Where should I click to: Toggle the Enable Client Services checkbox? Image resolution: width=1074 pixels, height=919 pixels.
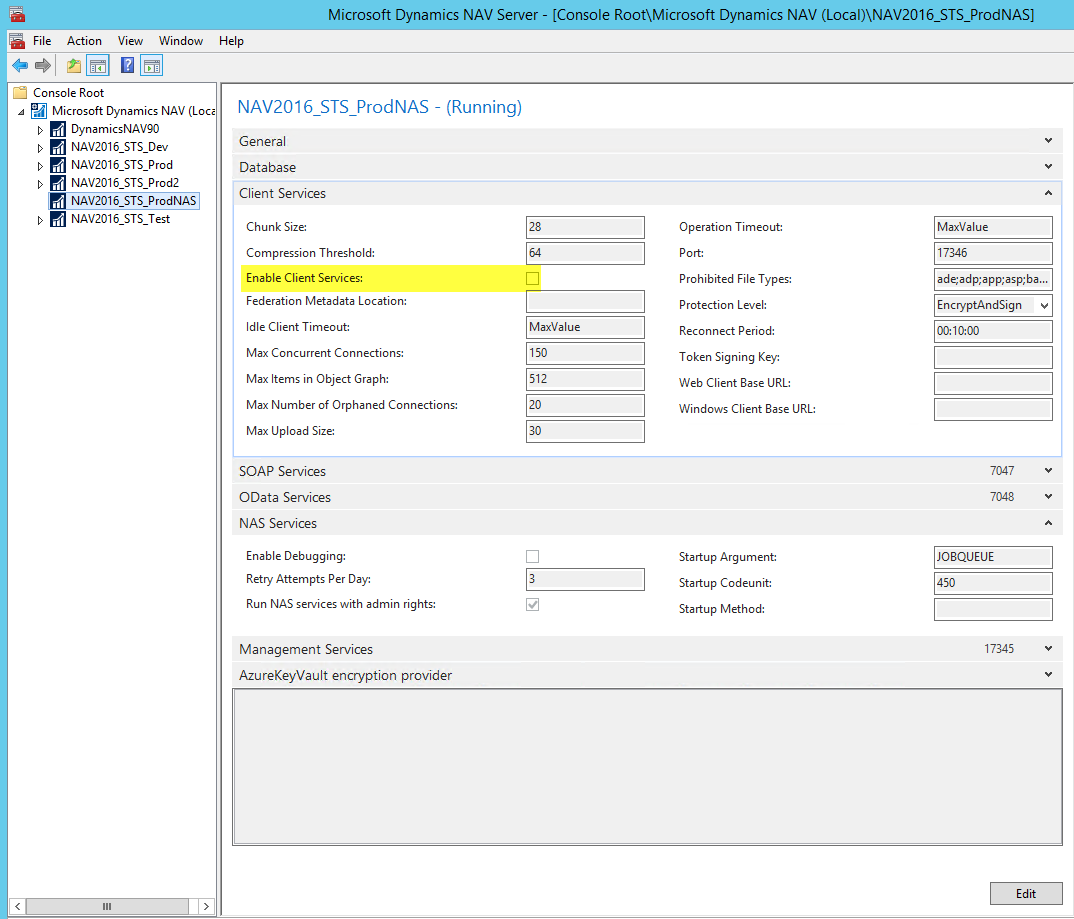[x=532, y=278]
